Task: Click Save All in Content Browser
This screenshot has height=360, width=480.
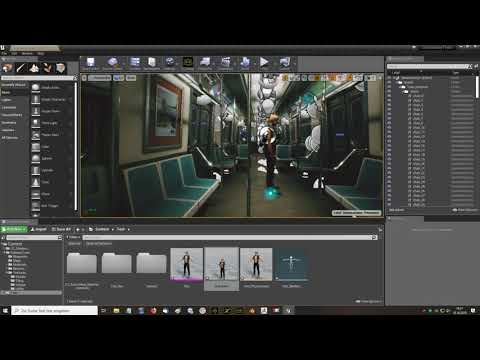Action: (x=61, y=229)
